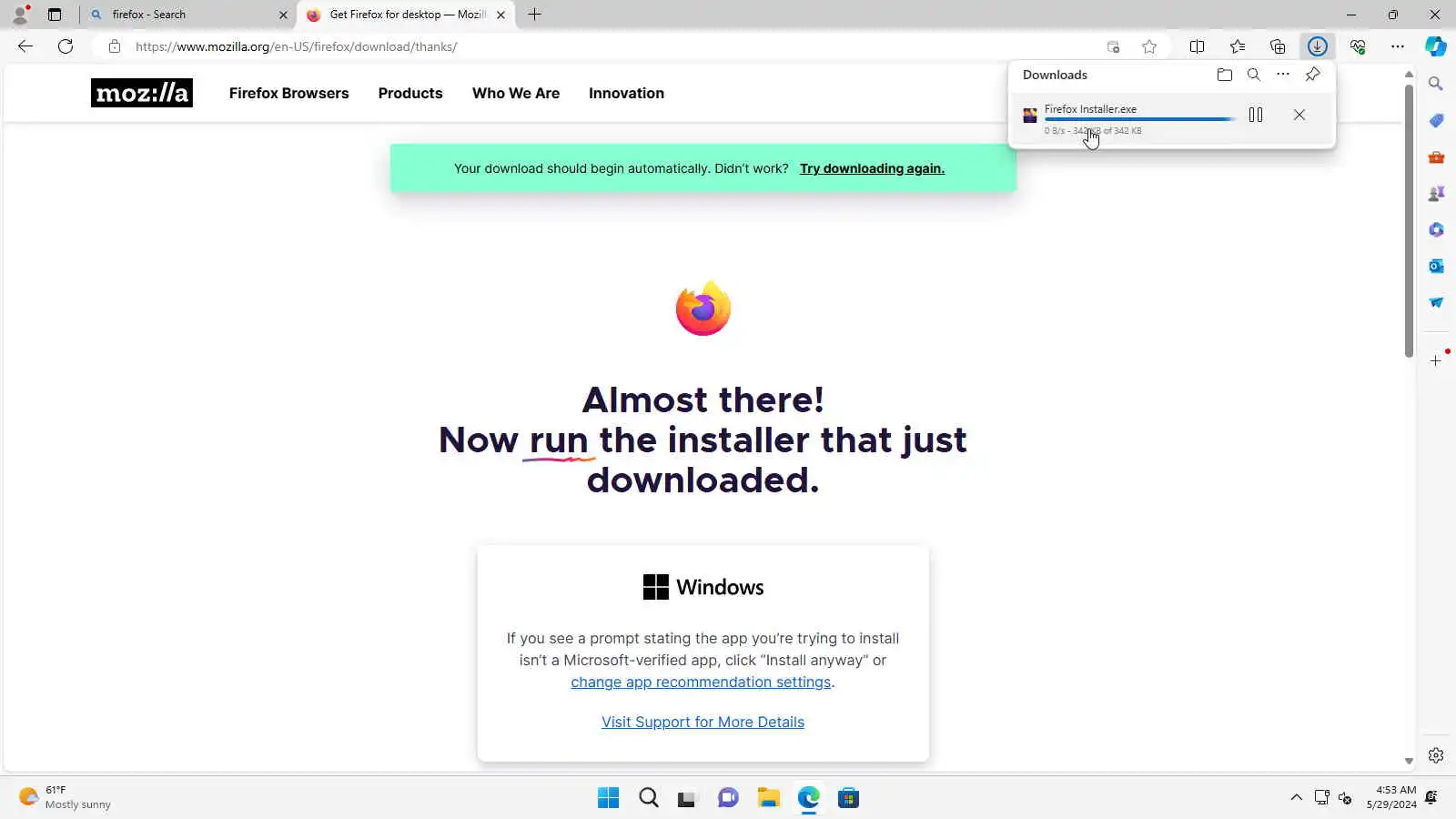Toggle the Downloads toolbar button
This screenshot has height=819, width=1456.
(x=1318, y=46)
